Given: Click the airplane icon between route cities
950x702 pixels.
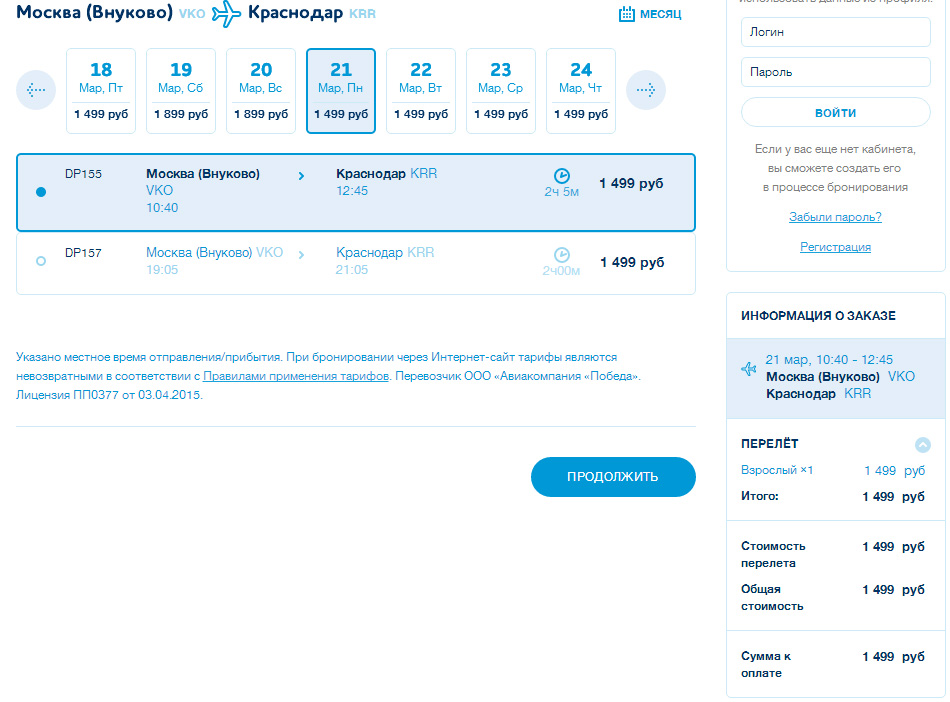Looking at the screenshot, I should pos(226,14).
